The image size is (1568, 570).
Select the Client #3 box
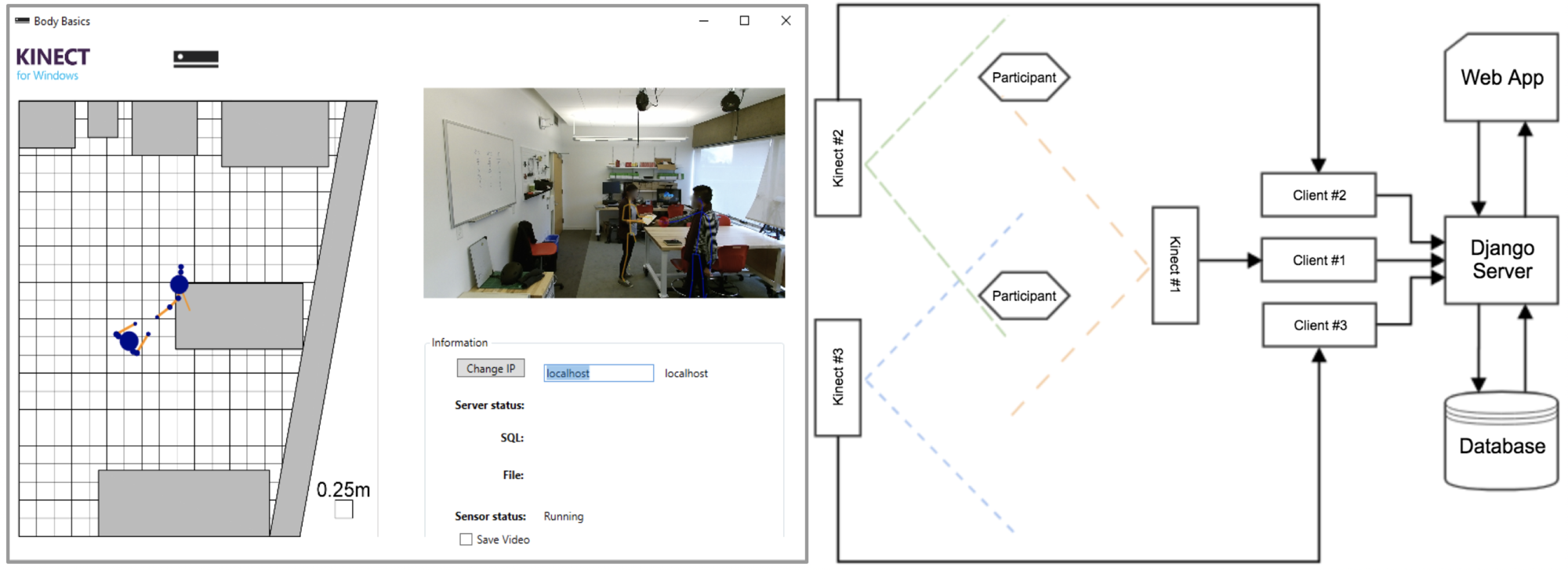click(1319, 325)
